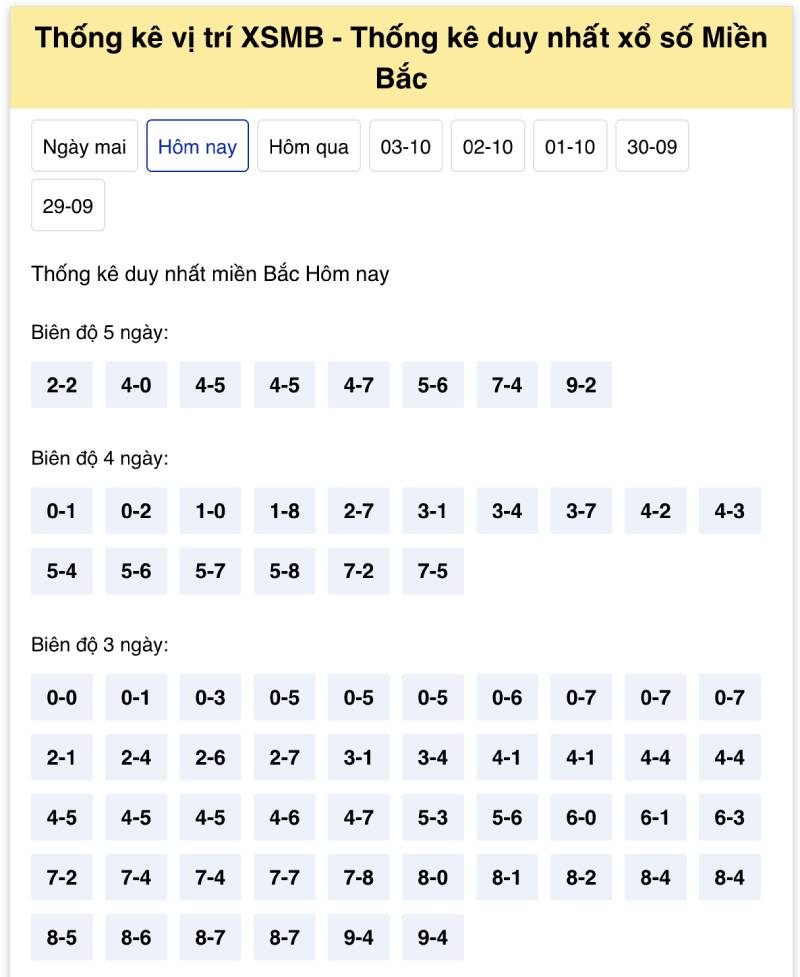
Task: Click the 7-7 position chip
Action: (x=284, y=878)
